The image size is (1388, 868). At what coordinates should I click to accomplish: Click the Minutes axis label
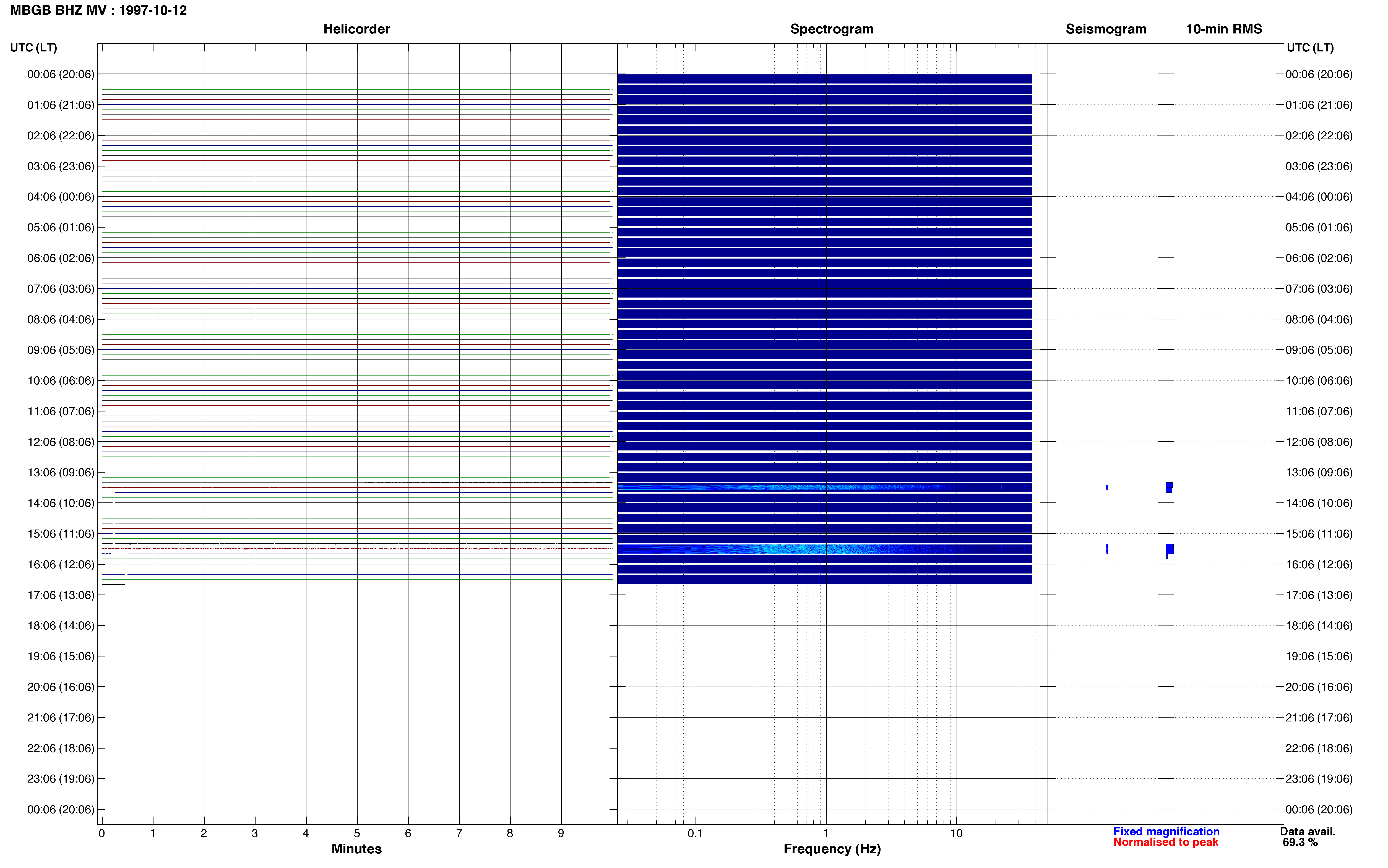(356, 848)
